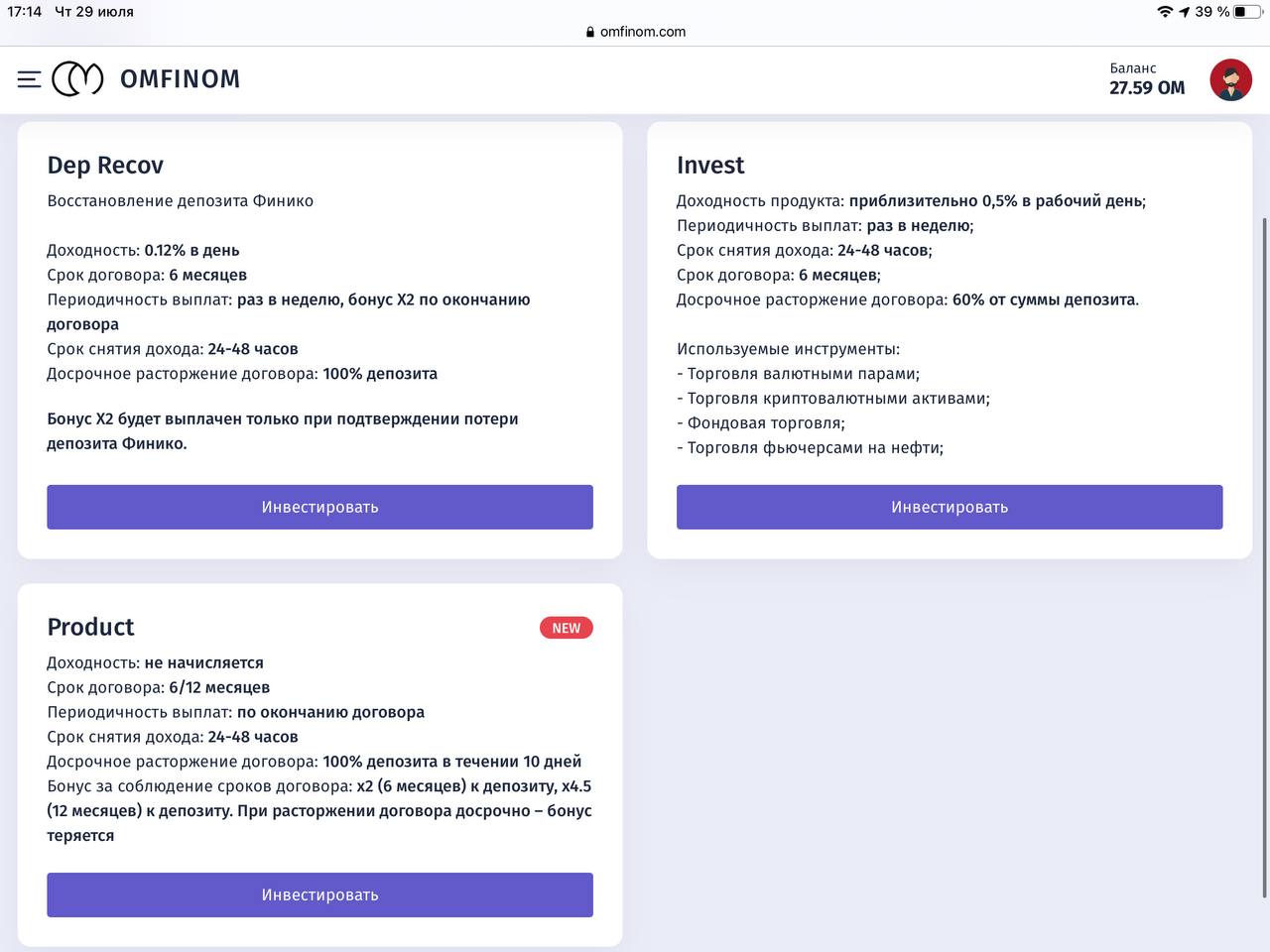The width and height of the screenshot is (1270, 952).
Task: Tap the Wi-Fi status icon
Action: (1165, 12)
